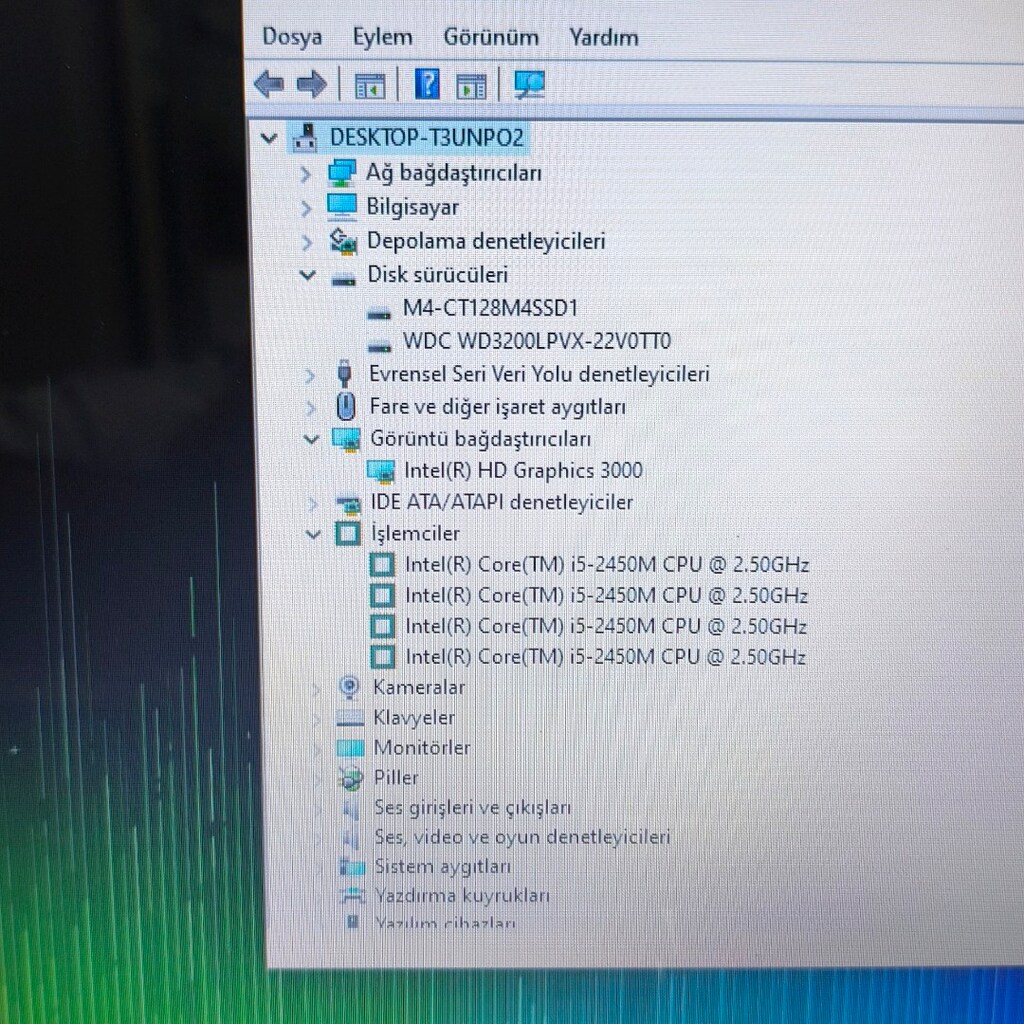Viewport: 1024px width, 1024px height.
Task: Expand the Depolama denetleyicileri node
Action: [306, 242]
